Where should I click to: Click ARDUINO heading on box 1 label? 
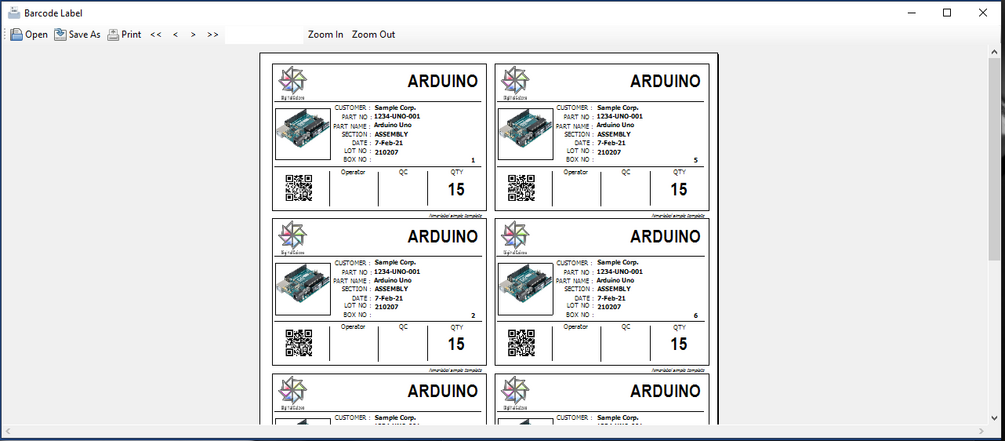coord(443,81)
